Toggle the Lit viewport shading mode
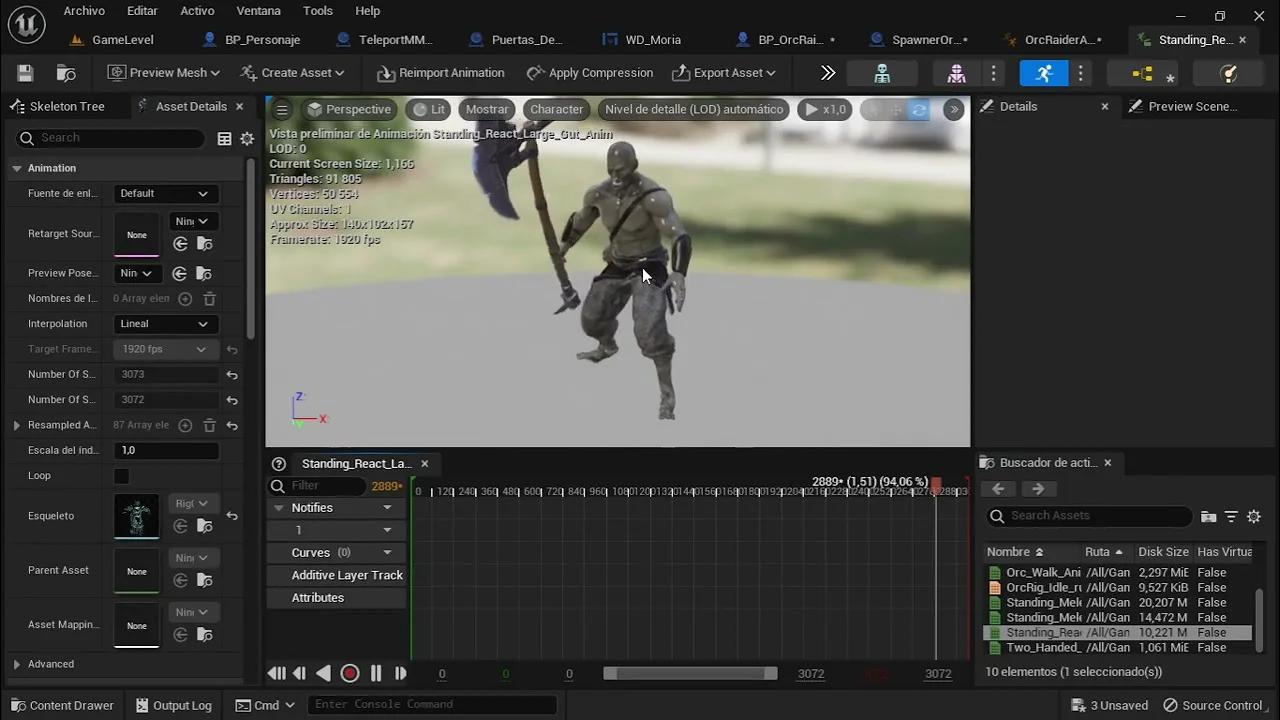 coord(430,109)
